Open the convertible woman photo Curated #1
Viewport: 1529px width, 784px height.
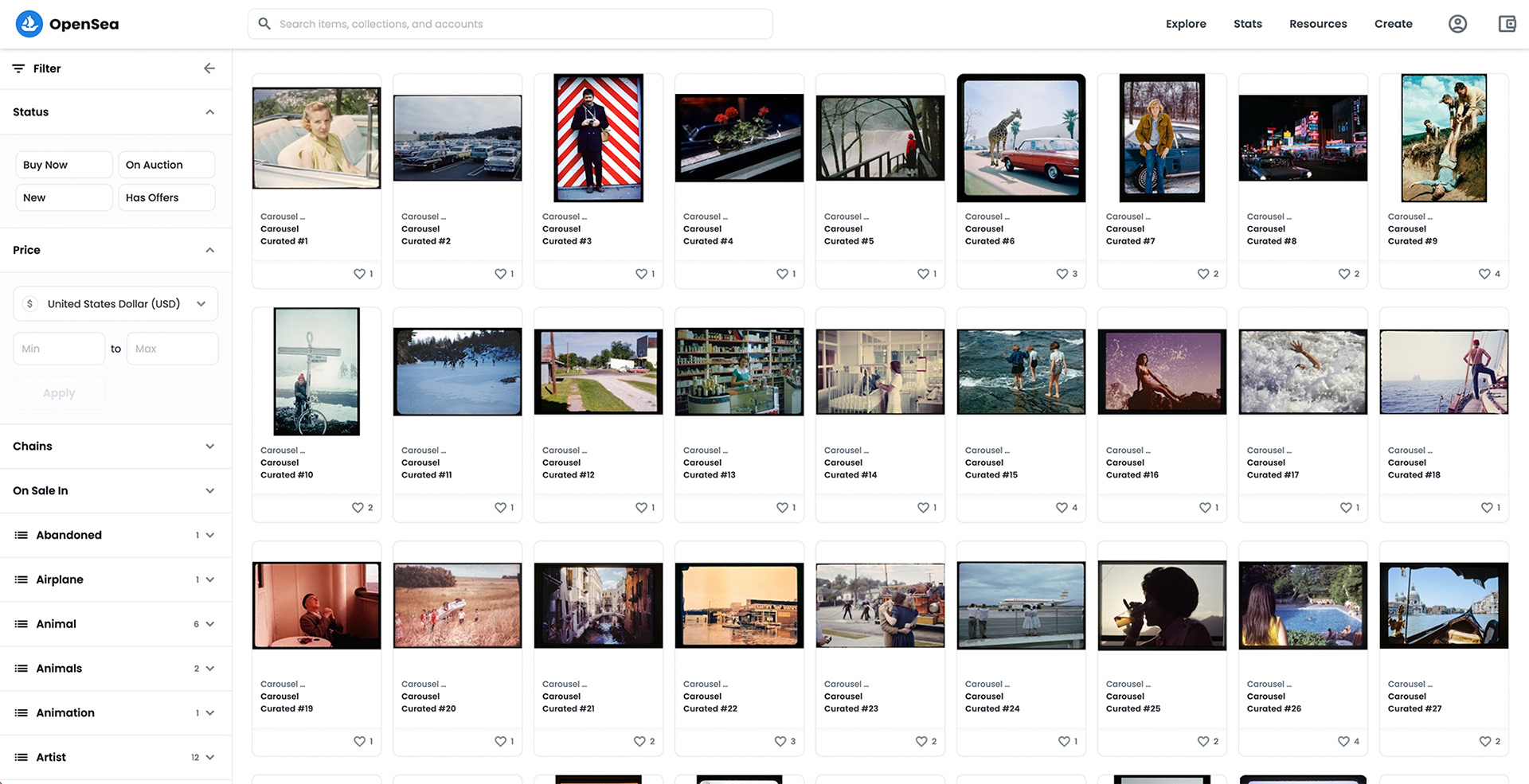[x=316, y=138]
